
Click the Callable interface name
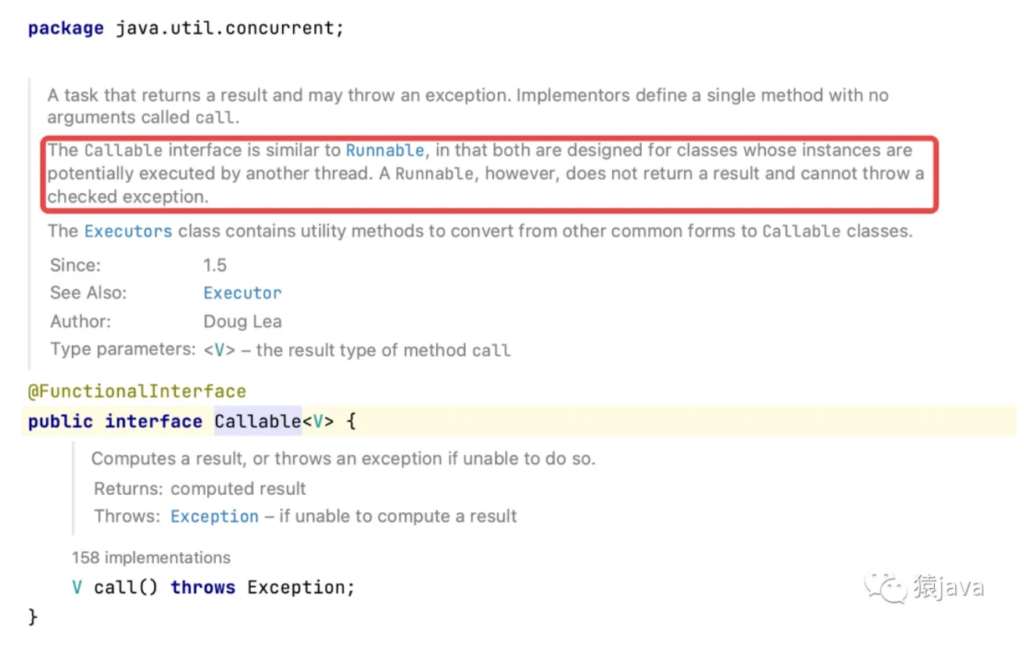click(257, 421)
